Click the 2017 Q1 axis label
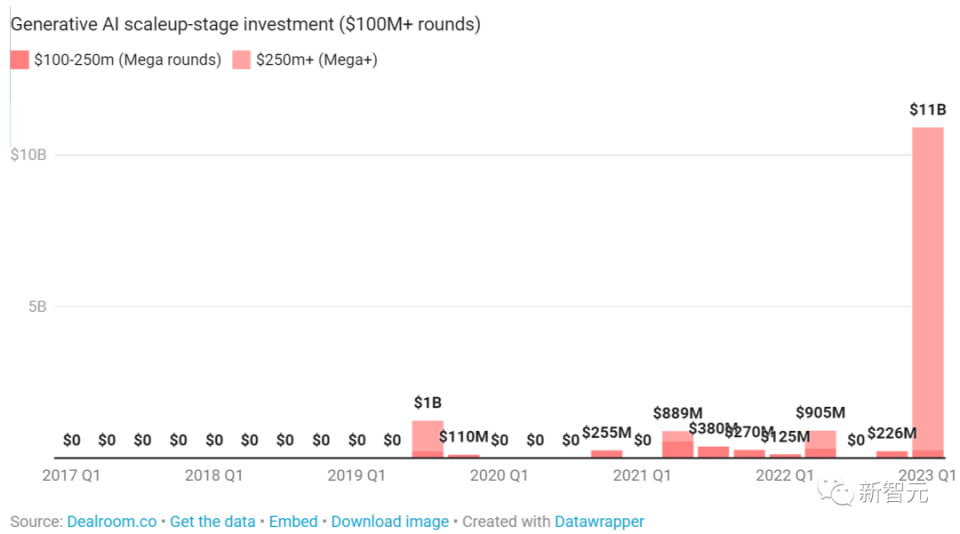 click(72, 476)
